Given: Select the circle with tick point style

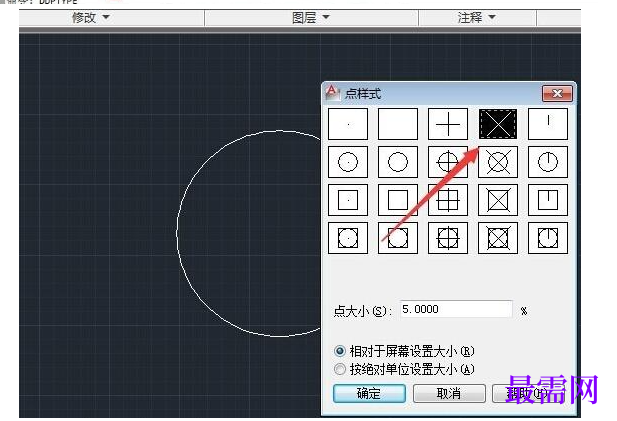Looking at the screenshot, I should (x=548, y=162).
